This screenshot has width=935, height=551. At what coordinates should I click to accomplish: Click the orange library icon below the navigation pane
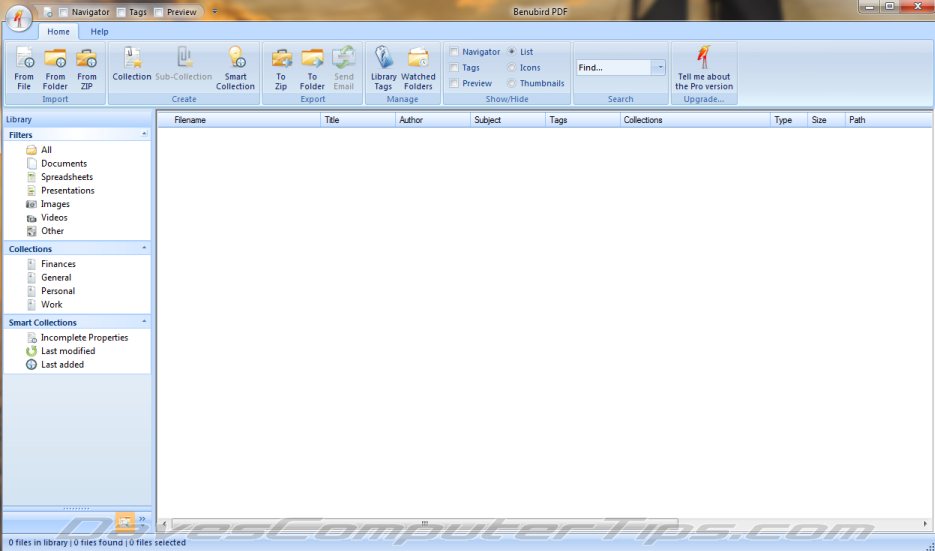click(x=125, y=521)
